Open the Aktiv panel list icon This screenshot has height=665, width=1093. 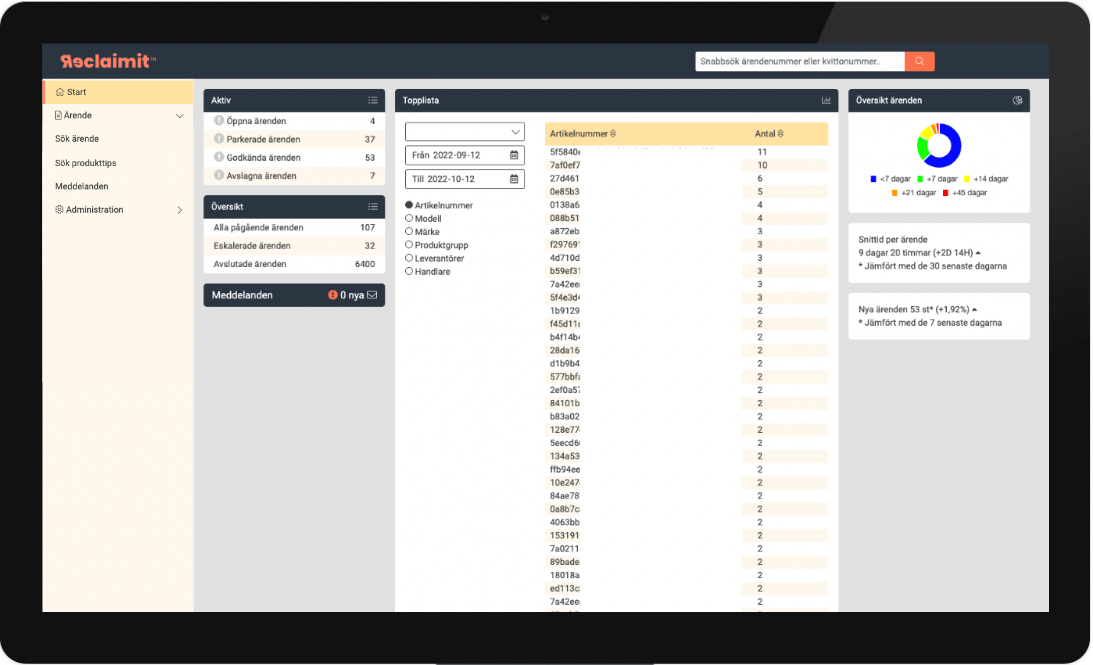tap(373, 100)
